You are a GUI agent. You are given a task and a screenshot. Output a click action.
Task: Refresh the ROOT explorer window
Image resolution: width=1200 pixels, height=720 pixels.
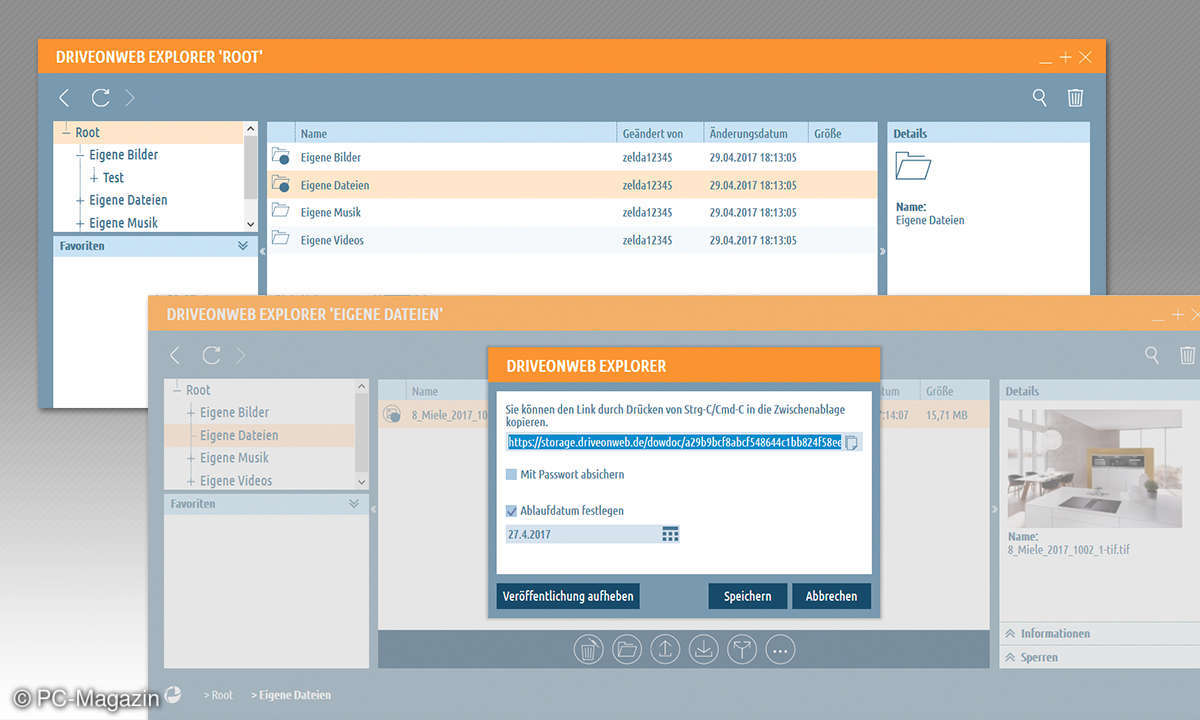[100, 98]
